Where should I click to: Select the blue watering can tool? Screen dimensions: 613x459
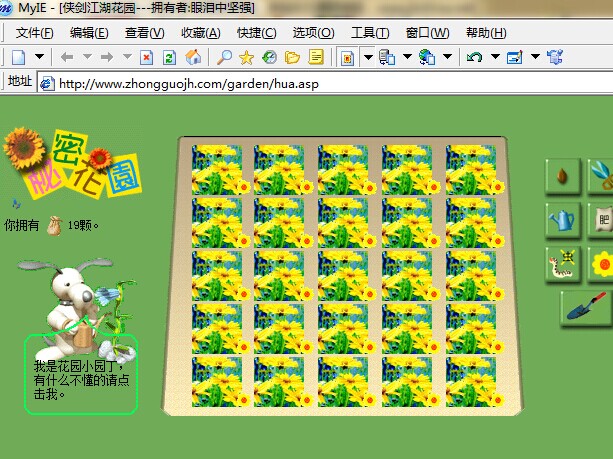tap(563, 220)
